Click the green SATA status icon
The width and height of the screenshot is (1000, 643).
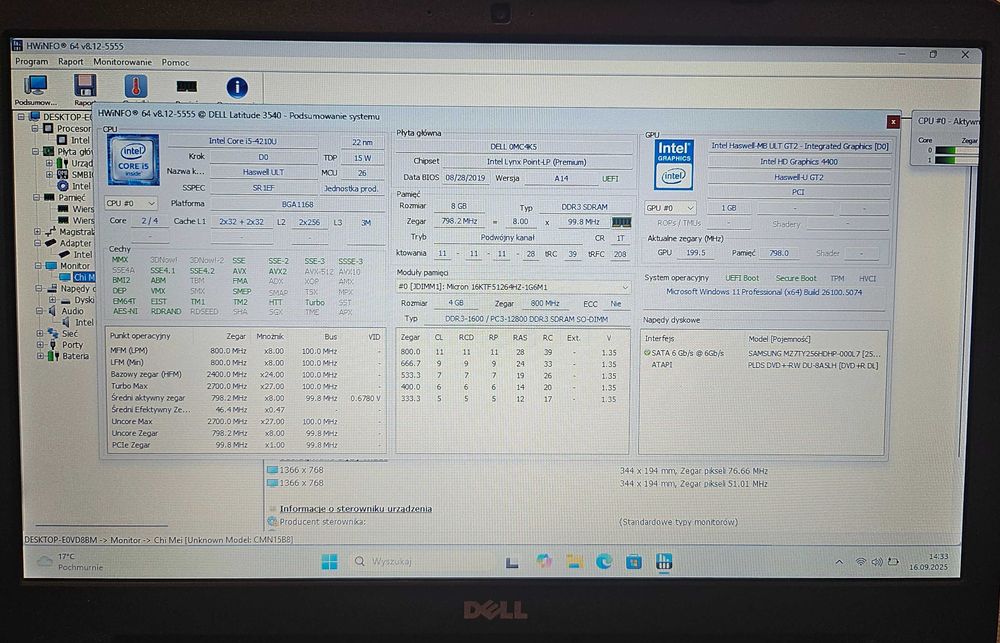point(647,352)
